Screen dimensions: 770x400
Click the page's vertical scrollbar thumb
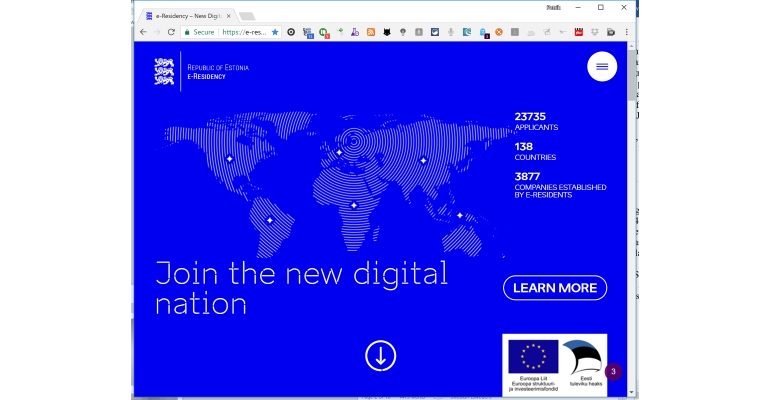pyautogui.click(x=631, y=74)
